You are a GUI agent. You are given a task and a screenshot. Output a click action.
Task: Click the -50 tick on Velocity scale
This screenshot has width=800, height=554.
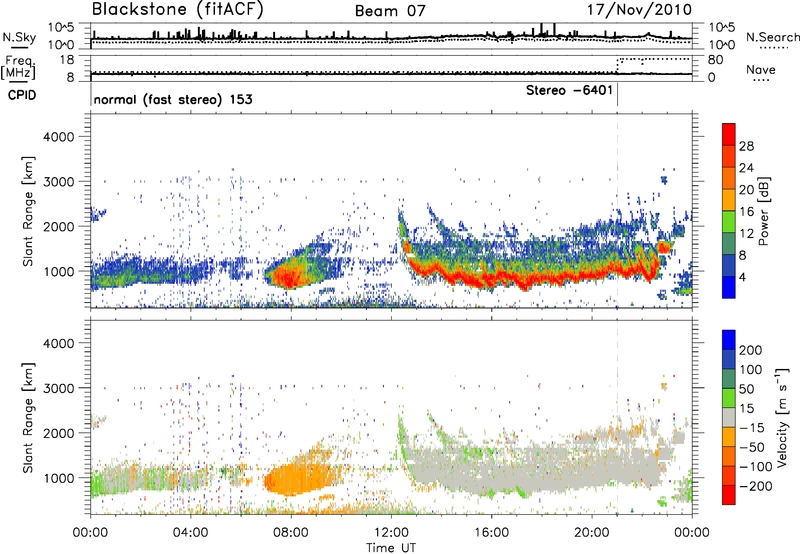[x=752, y=447]
